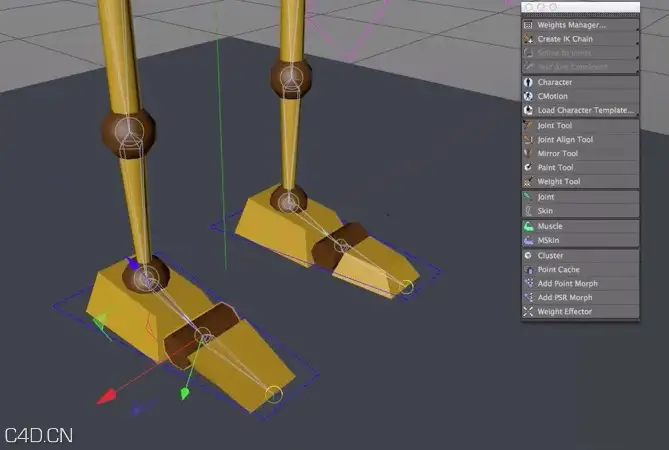Create a Cluster object

point(580,256)
